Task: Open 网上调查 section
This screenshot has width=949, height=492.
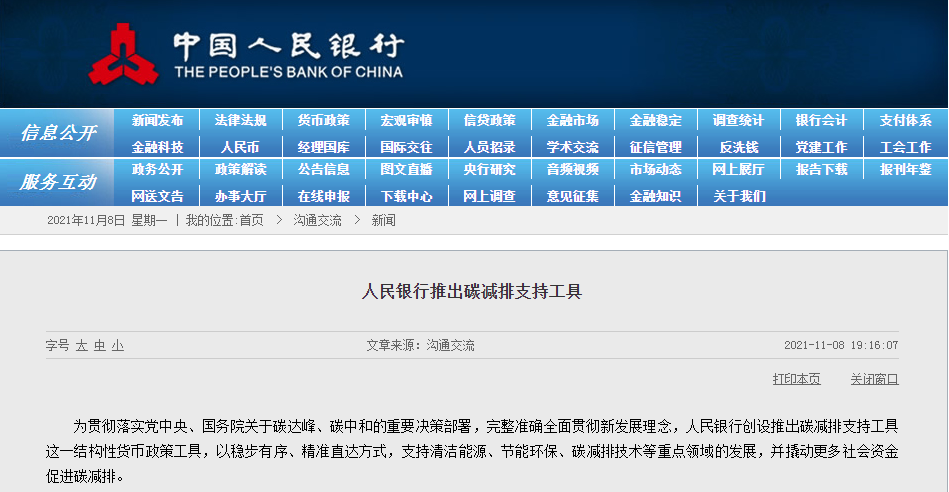Action: point(489,196)
